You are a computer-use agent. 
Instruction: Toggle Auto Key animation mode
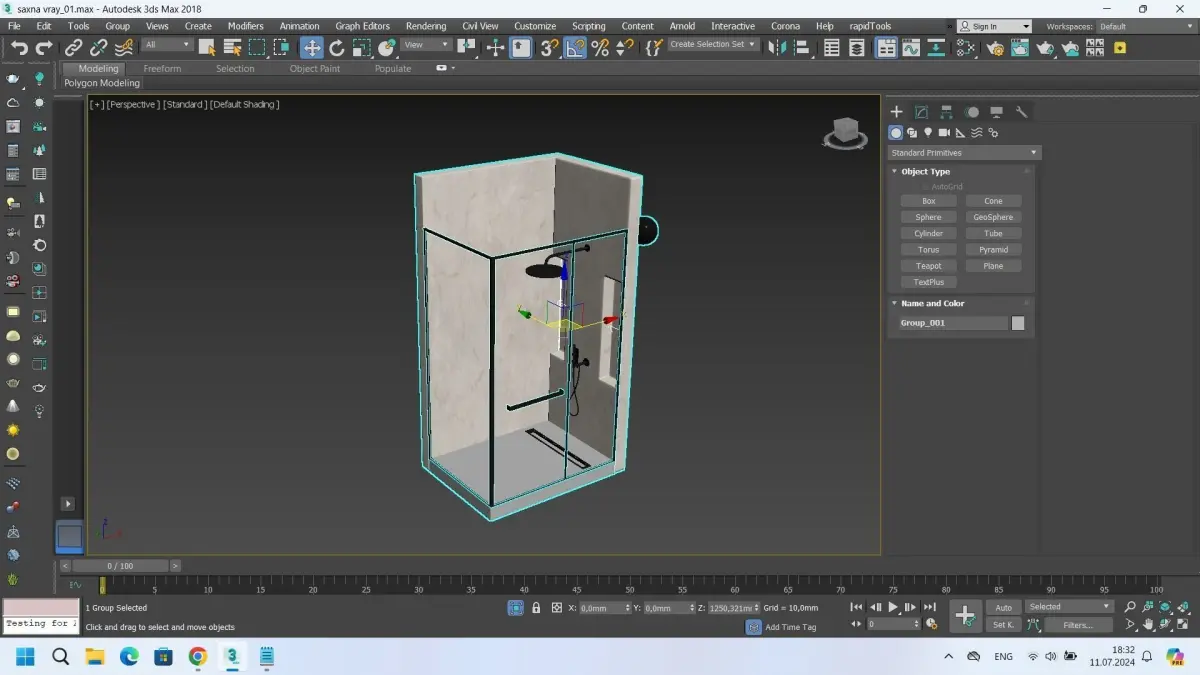pos(1003,607)
